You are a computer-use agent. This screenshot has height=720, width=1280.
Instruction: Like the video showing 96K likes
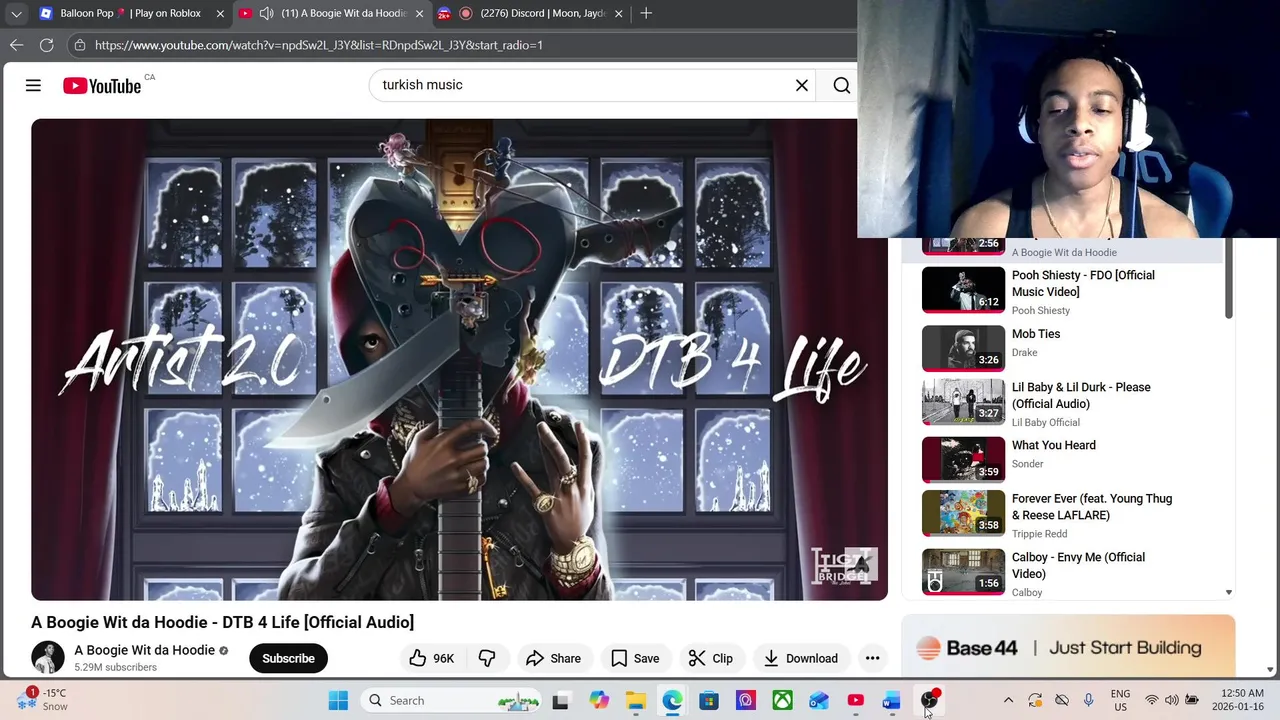click(431, 658)
